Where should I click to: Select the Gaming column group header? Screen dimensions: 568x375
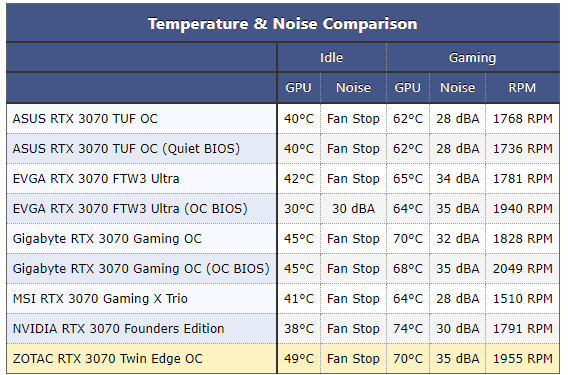pos(472,58)
